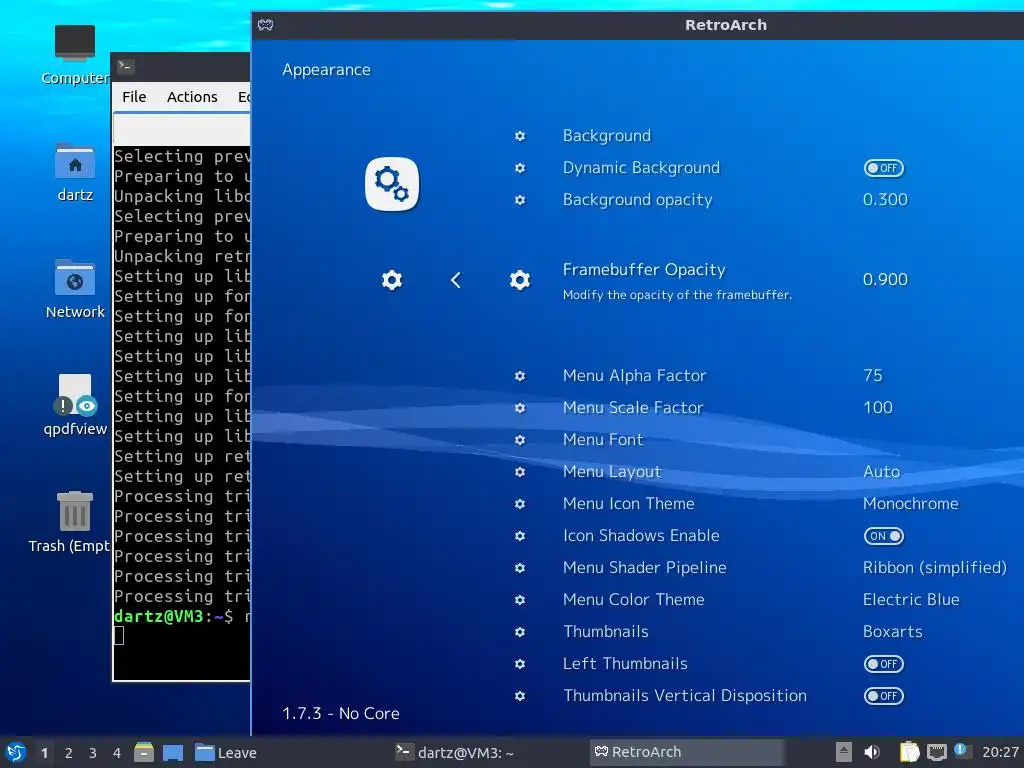Screen dimensions: 1024x768
Task: Select the Background menu entry
Action: coord(607,136)
